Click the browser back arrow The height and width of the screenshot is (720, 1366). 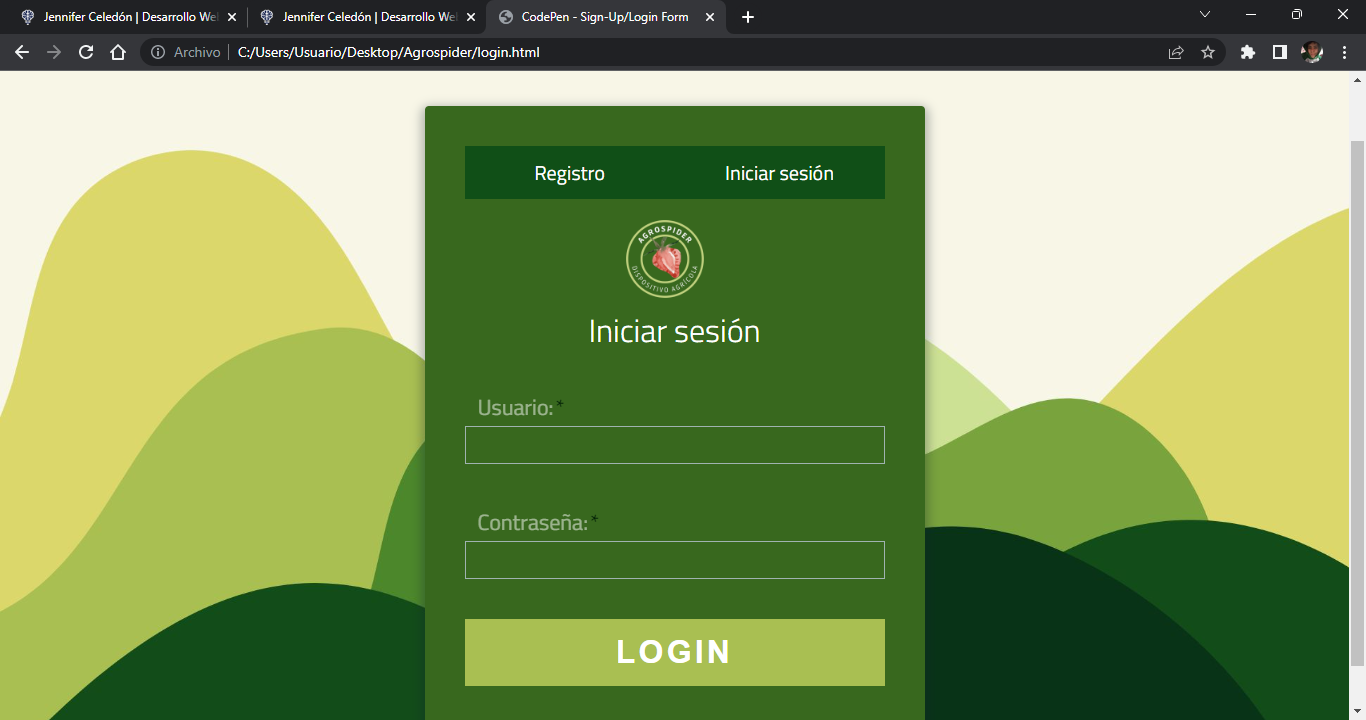(x=22, y=52)
